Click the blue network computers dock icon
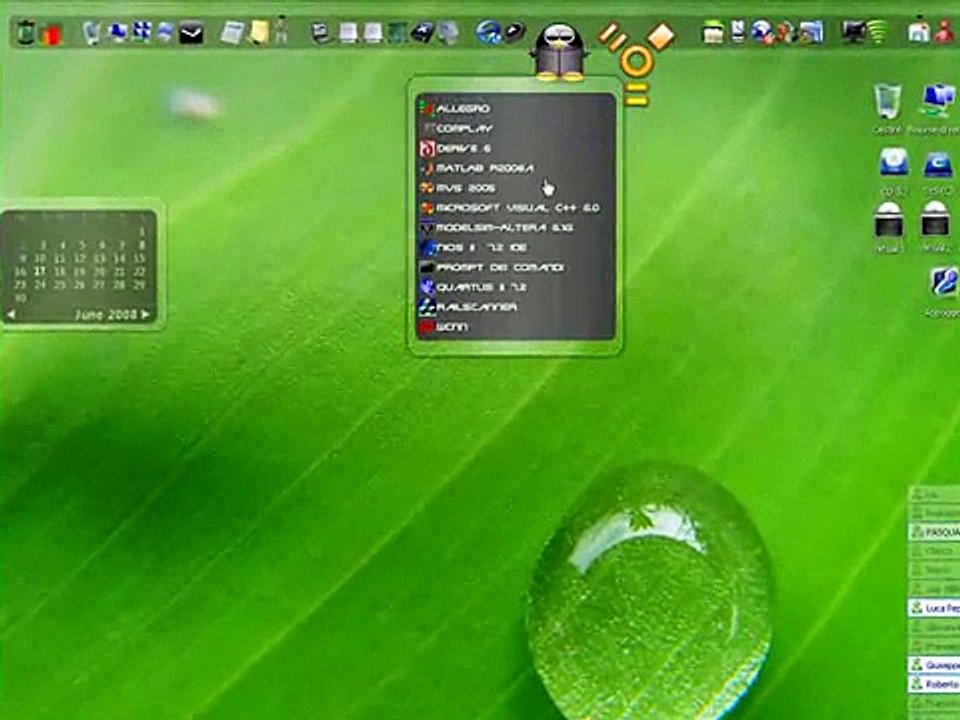 coord(117,32)
